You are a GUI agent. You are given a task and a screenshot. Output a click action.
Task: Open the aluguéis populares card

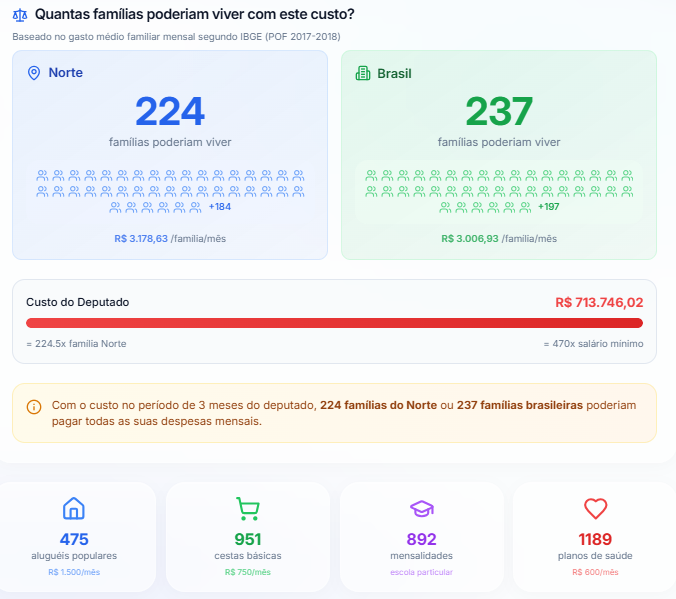click(x=74, y=537)
